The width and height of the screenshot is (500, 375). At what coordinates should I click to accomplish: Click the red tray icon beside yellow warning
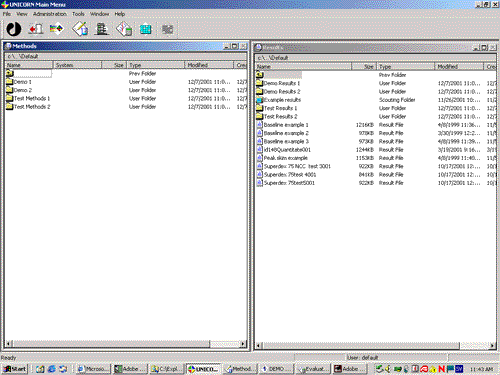click(x=424, y=369)
